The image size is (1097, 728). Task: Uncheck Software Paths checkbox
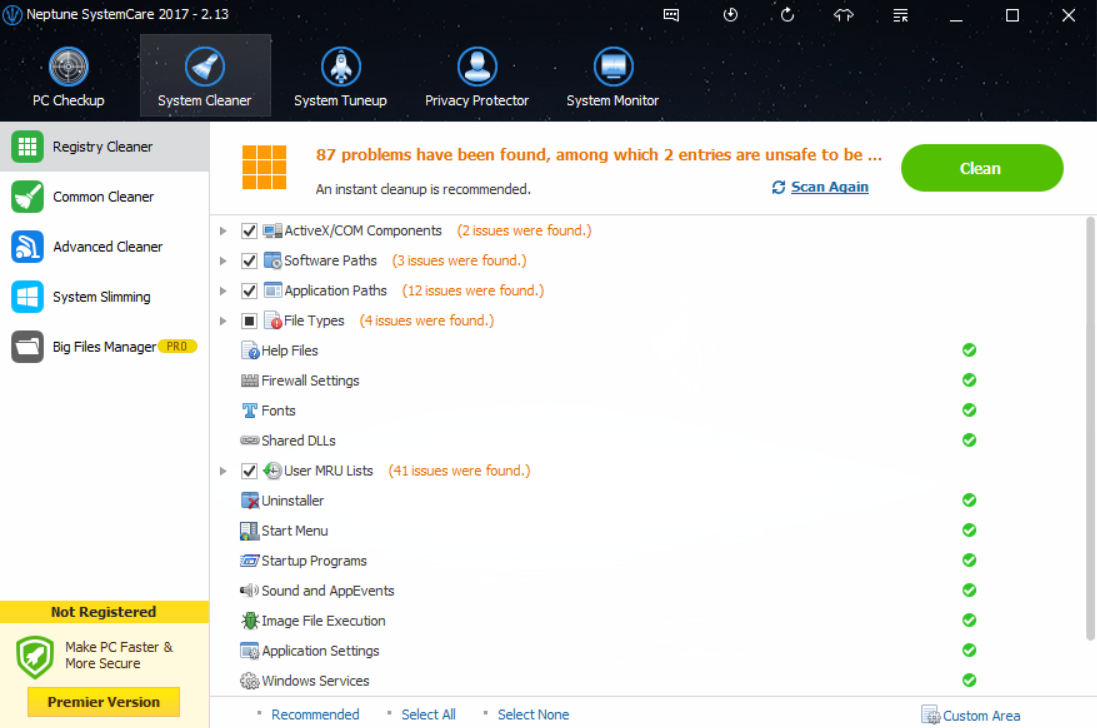[x=249, y=260]
